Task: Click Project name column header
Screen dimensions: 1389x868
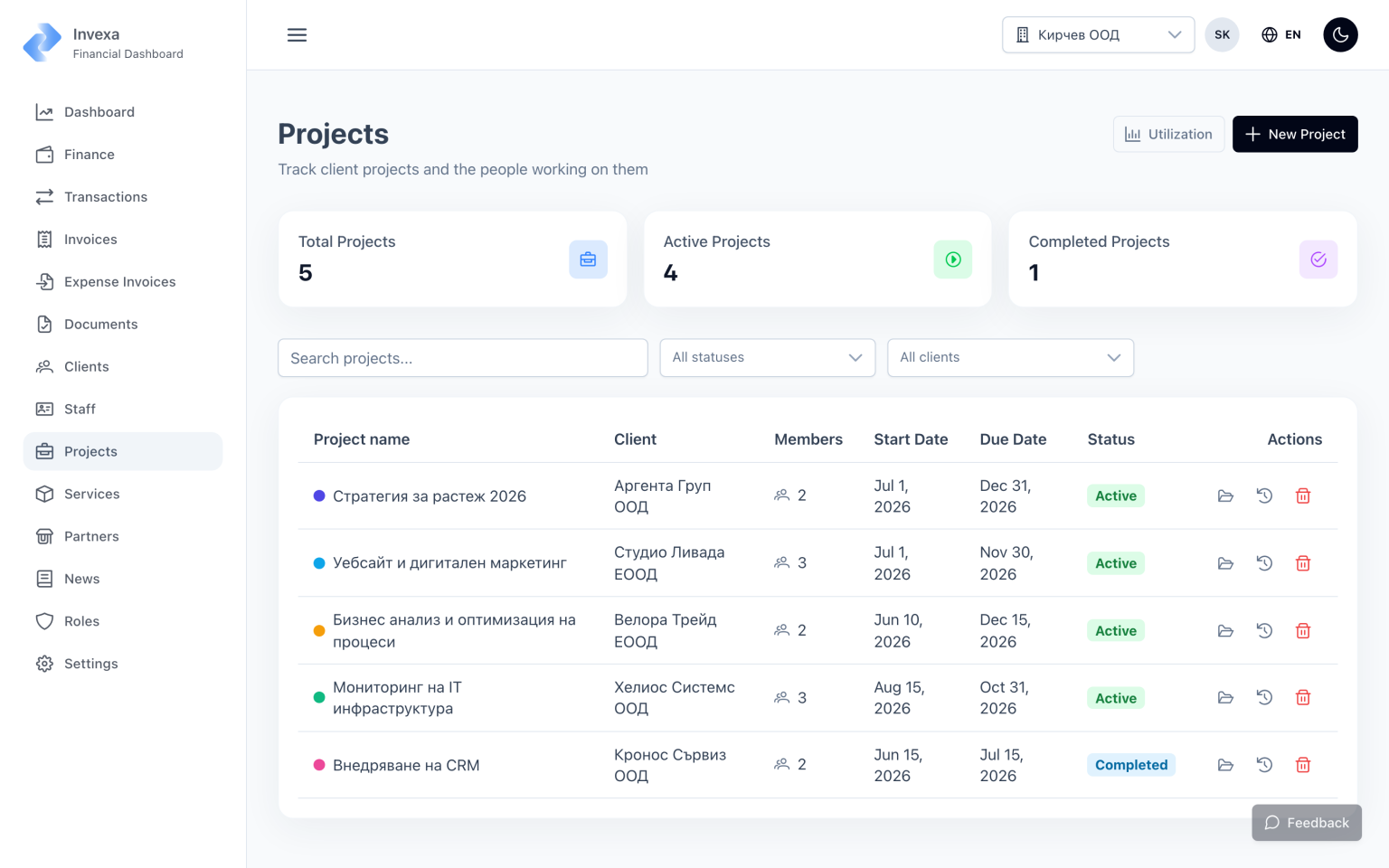Action: click(x=362, y=439)
